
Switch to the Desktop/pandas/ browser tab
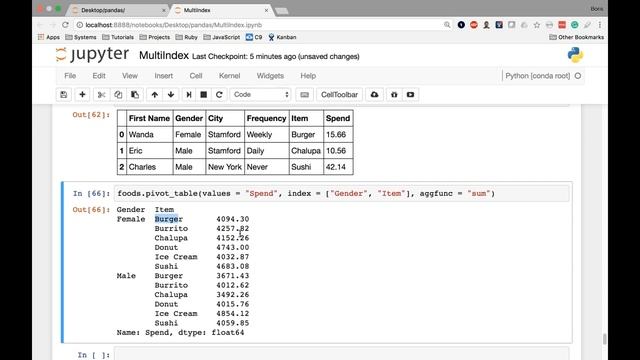click(x=118, y=10)
